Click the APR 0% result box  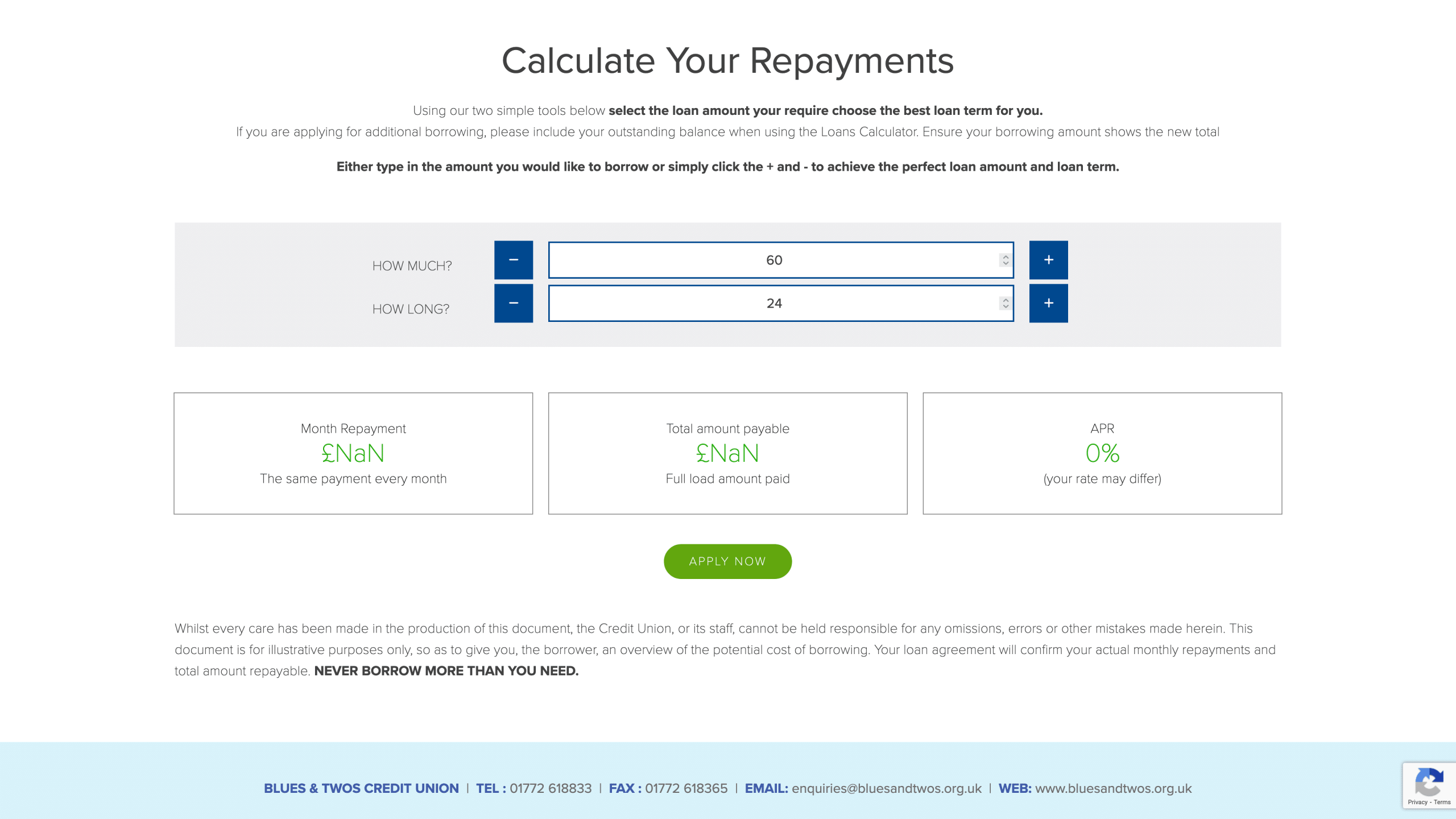(1102, 453)
